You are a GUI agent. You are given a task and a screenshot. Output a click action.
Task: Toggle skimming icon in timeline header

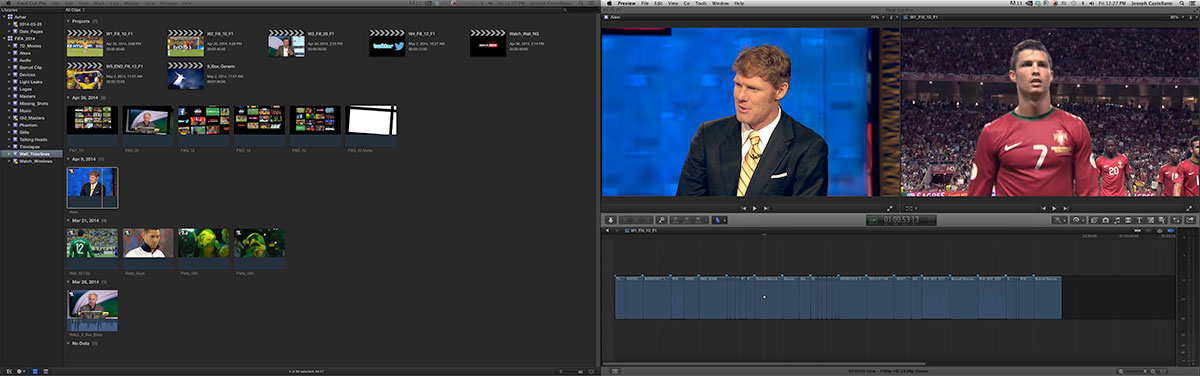click(x=1137, y=231)
